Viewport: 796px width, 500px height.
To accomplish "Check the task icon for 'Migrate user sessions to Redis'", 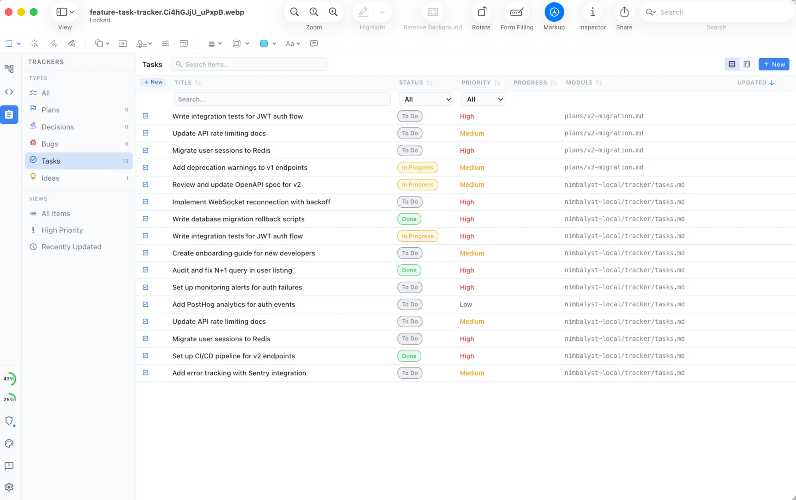I will coord(146,150).
